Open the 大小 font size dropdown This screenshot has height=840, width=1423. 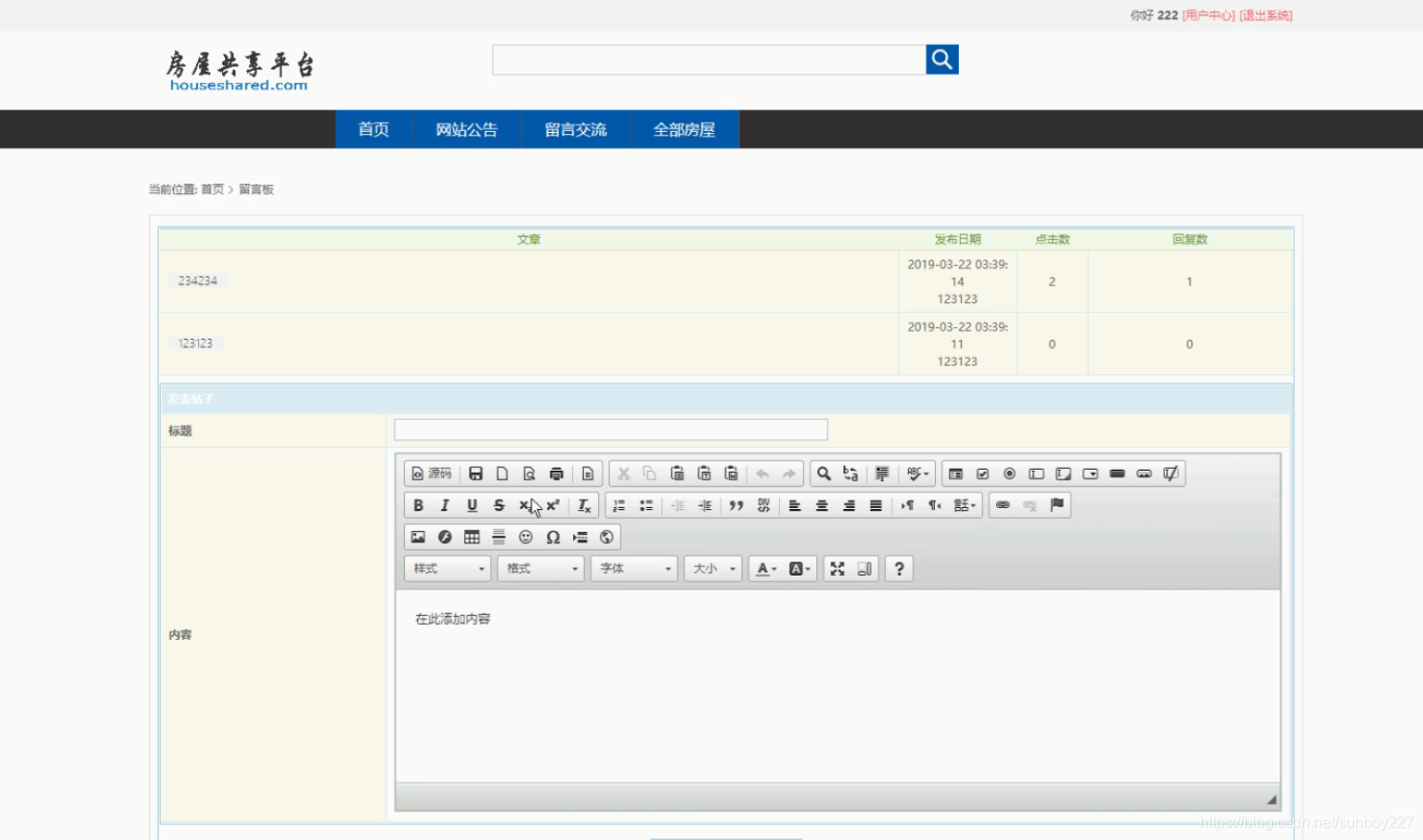point(713,568)
